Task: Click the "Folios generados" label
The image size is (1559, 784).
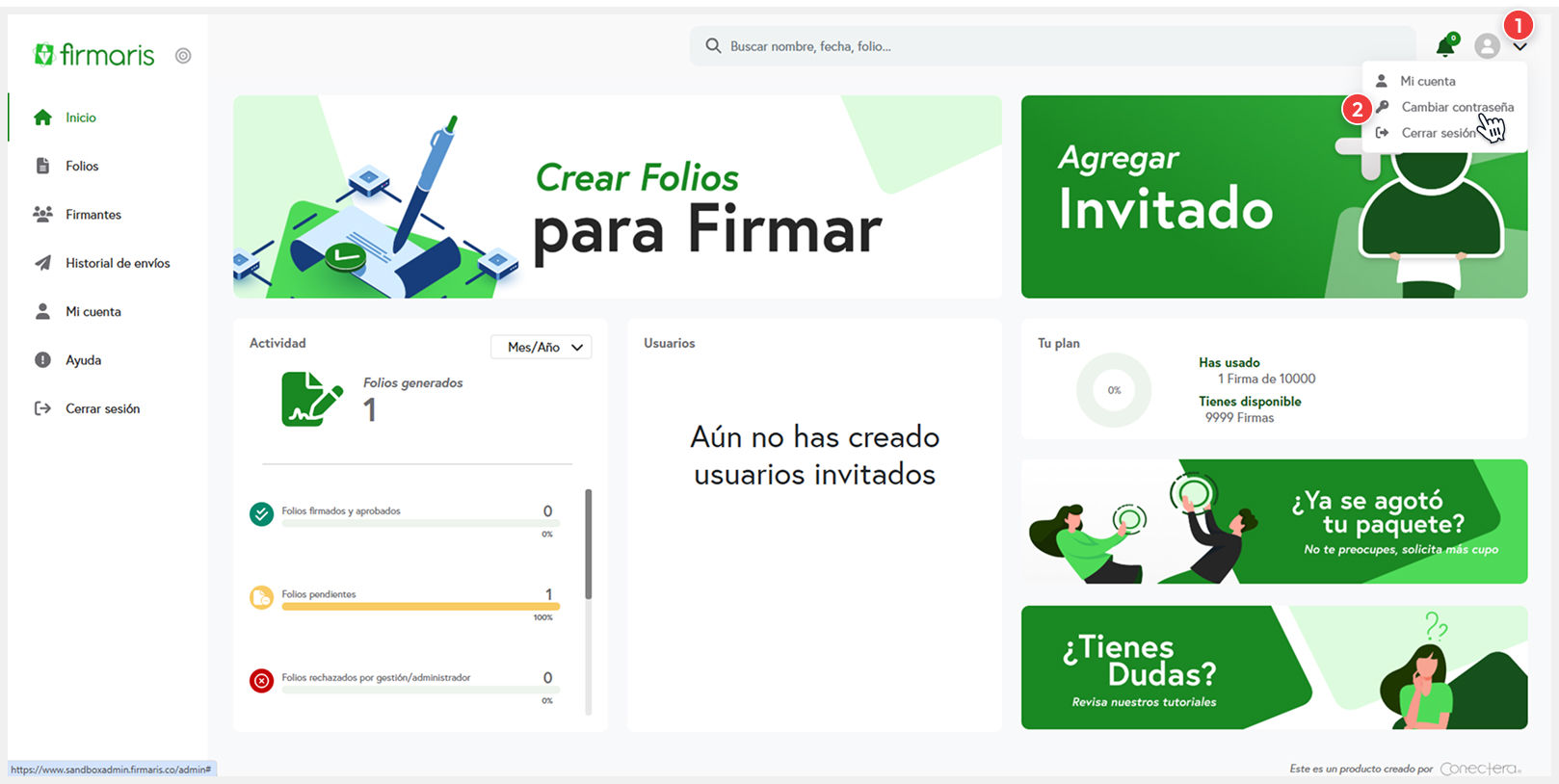Action: pos(412,383)
